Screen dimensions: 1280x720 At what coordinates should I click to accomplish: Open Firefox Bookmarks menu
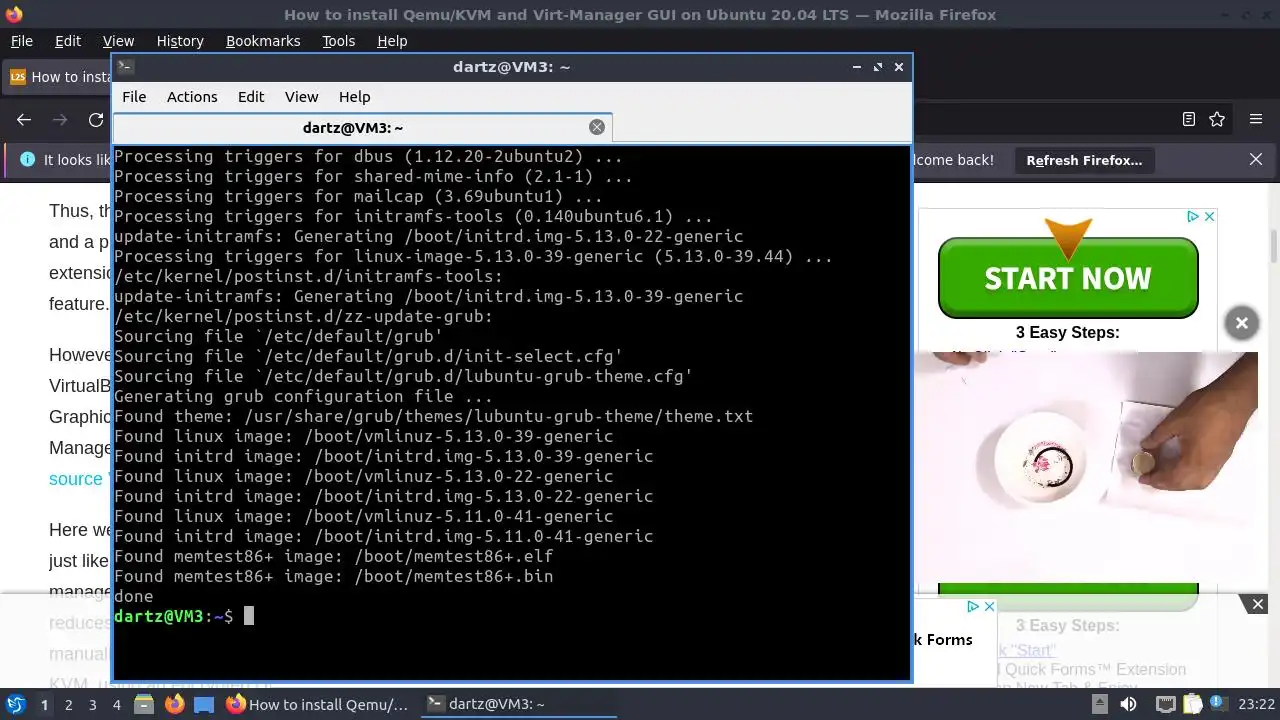click(263, 41)
